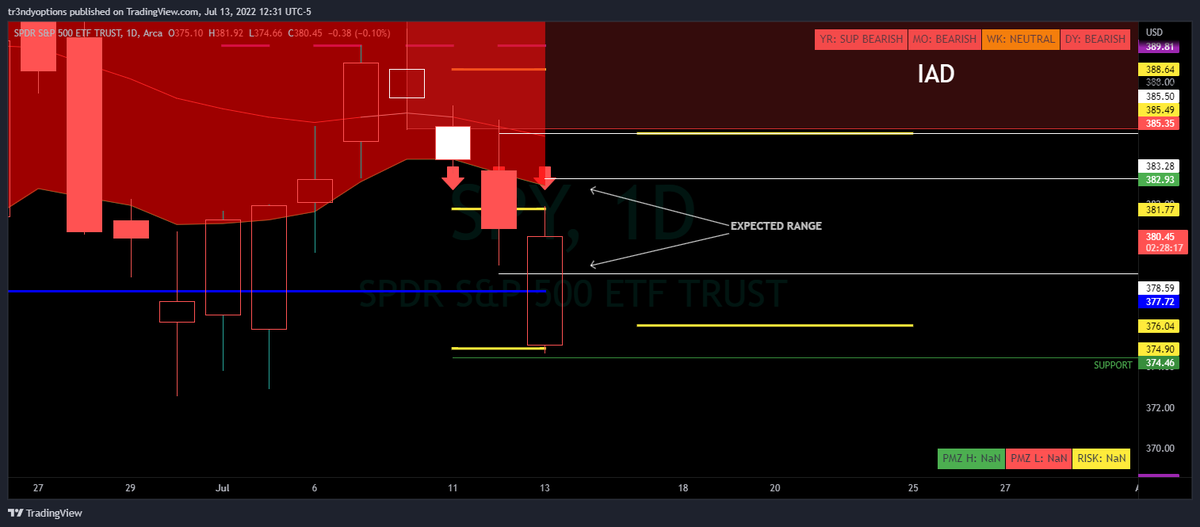The width and height of the screenshot is (1200, 527).
Task: Click the red down arrow above the July 11 white candle
Action: point(453,178)
